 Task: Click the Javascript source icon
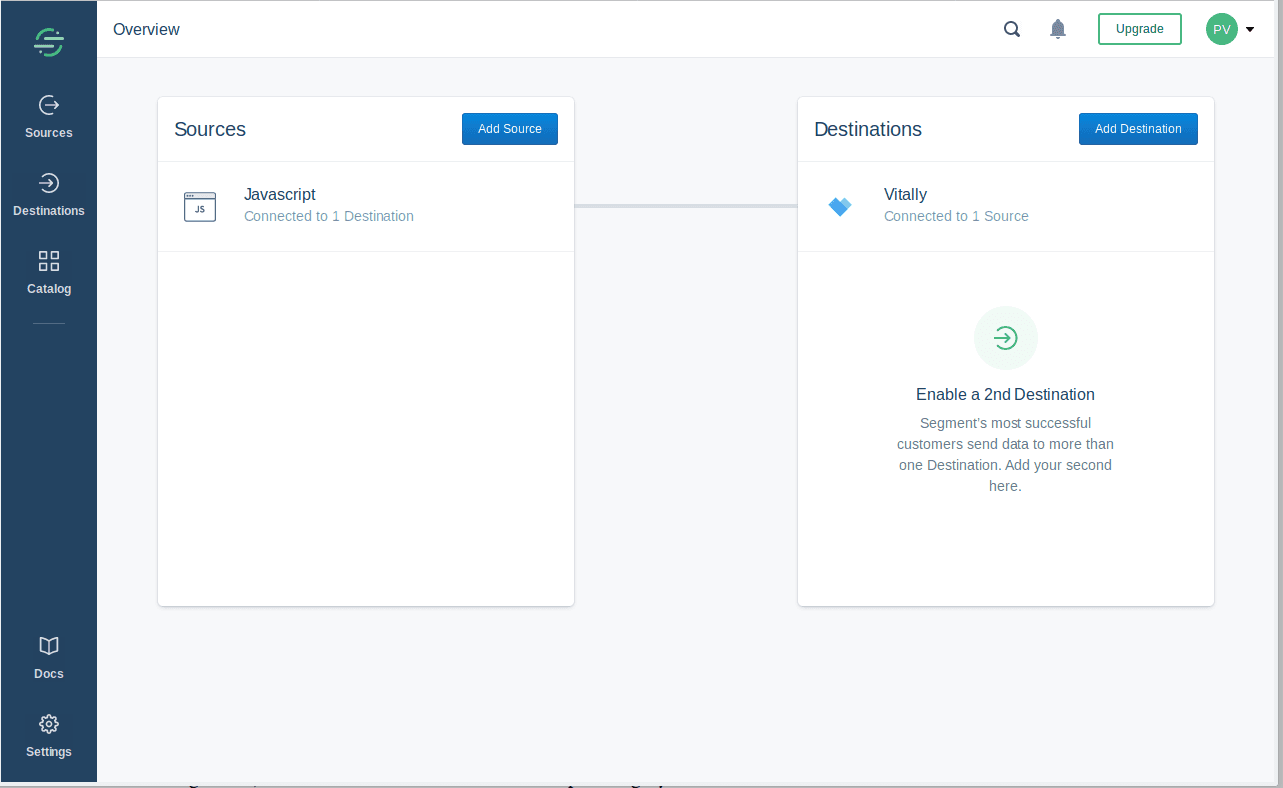[199, 206]
